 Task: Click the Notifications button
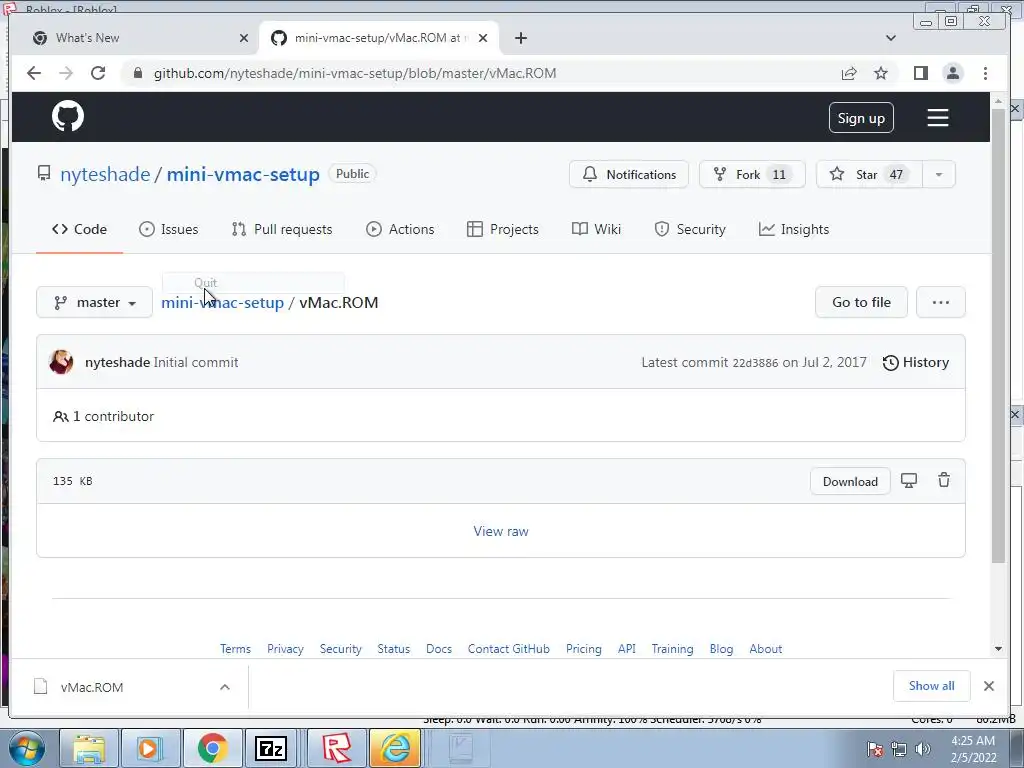coord(628,174)
